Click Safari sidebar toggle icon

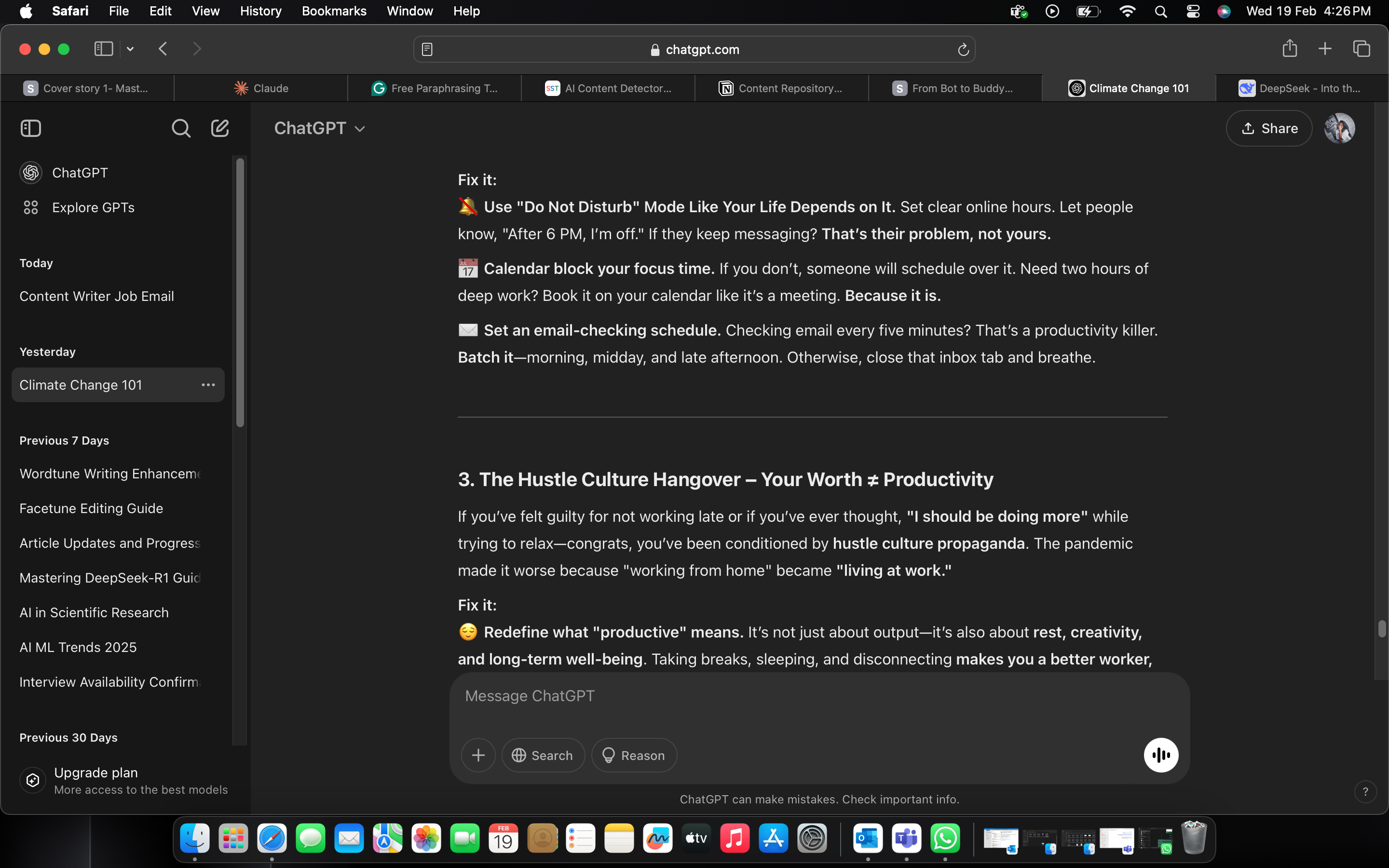103,49
